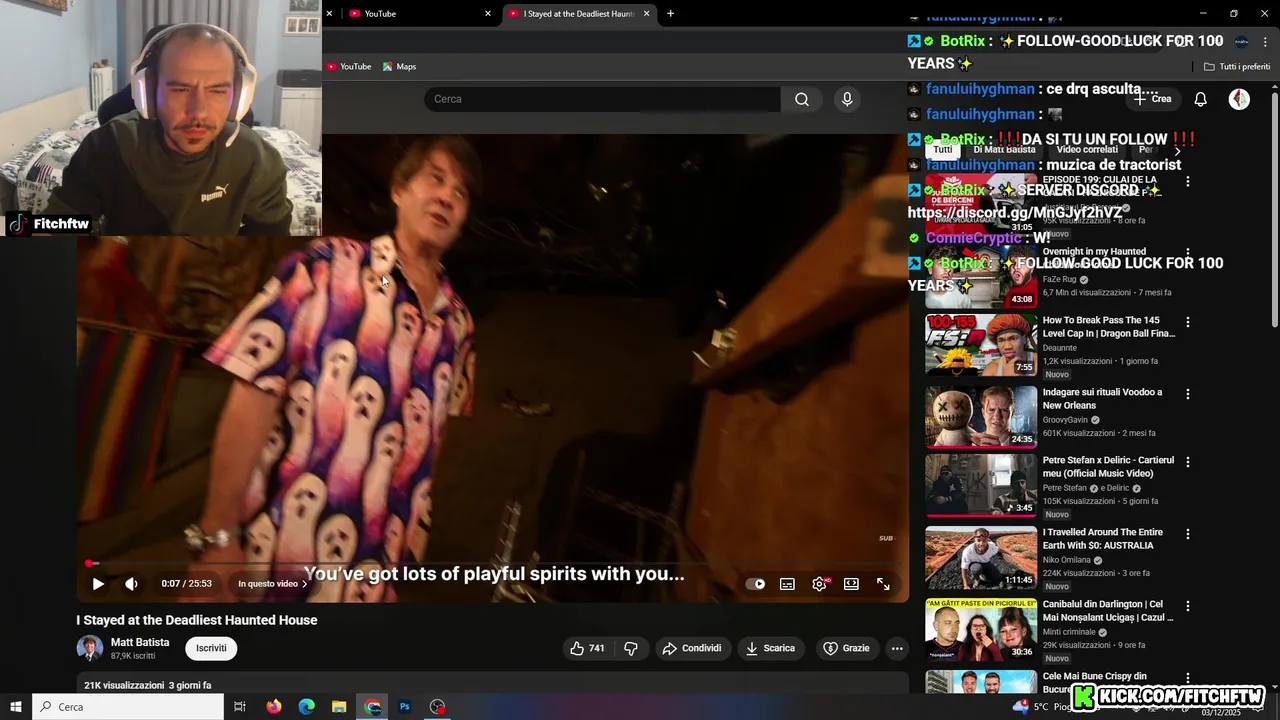Open the 'Tutti i preferiti' bookmarks folder
Viewport: 1280px width, 720px height.
pyautogui.click(x=1237, y=66)
